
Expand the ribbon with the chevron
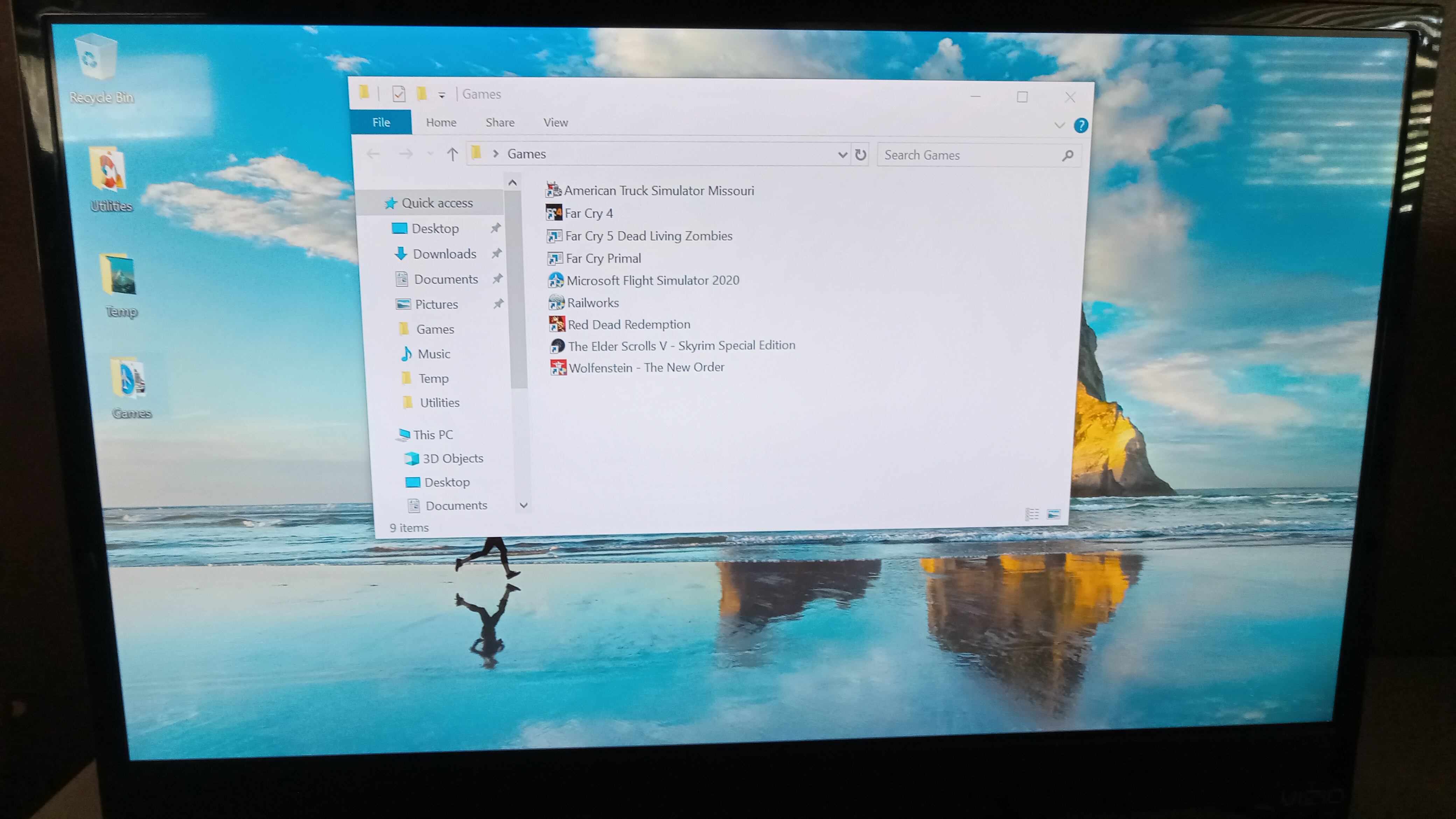(1059, 126)
